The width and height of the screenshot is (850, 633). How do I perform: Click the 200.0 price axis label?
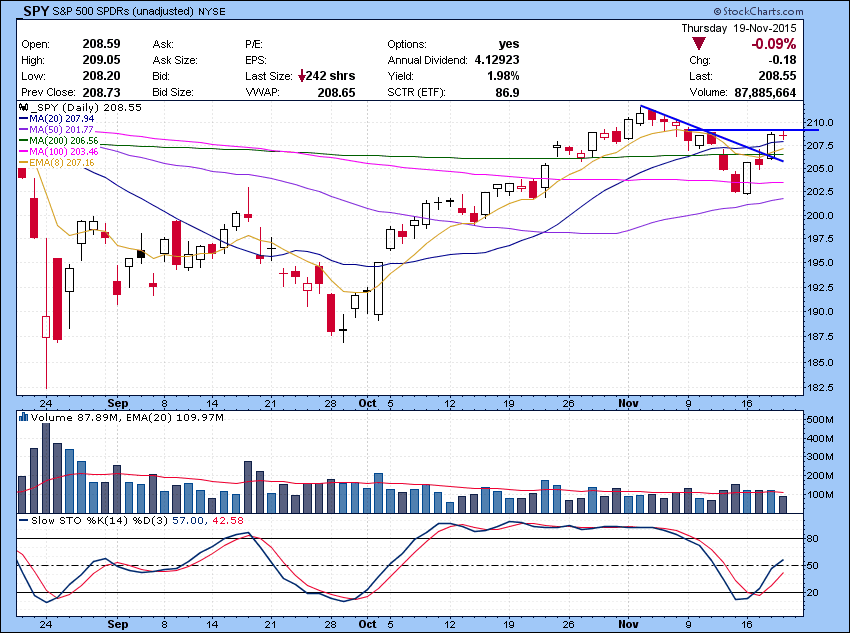(x=821, y=215)
